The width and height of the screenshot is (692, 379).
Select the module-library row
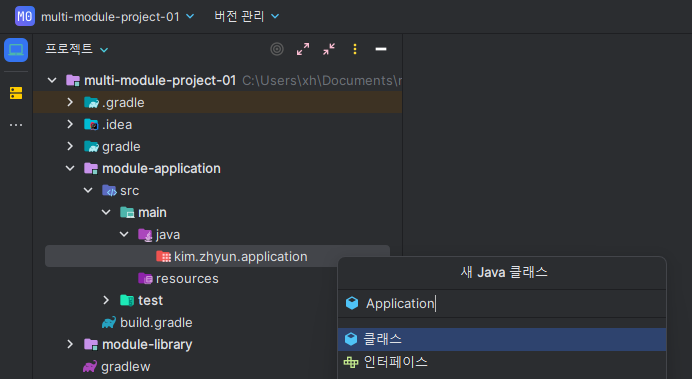click(147, 345)
